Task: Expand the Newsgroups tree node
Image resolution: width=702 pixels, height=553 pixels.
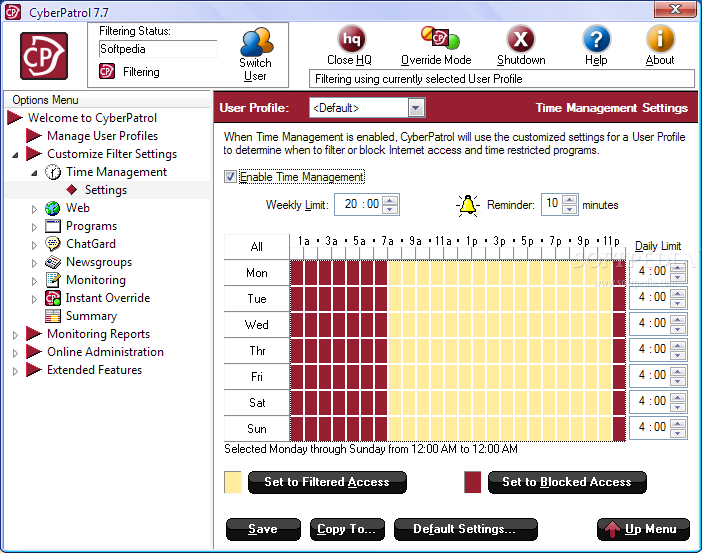Action: 34,263
